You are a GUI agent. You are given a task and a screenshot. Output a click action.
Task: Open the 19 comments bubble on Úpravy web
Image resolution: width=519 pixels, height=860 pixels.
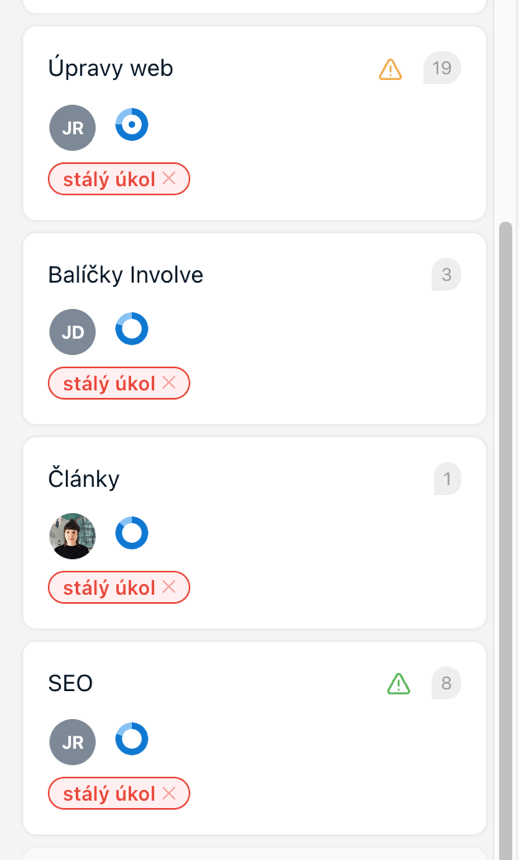click(442, 68)
